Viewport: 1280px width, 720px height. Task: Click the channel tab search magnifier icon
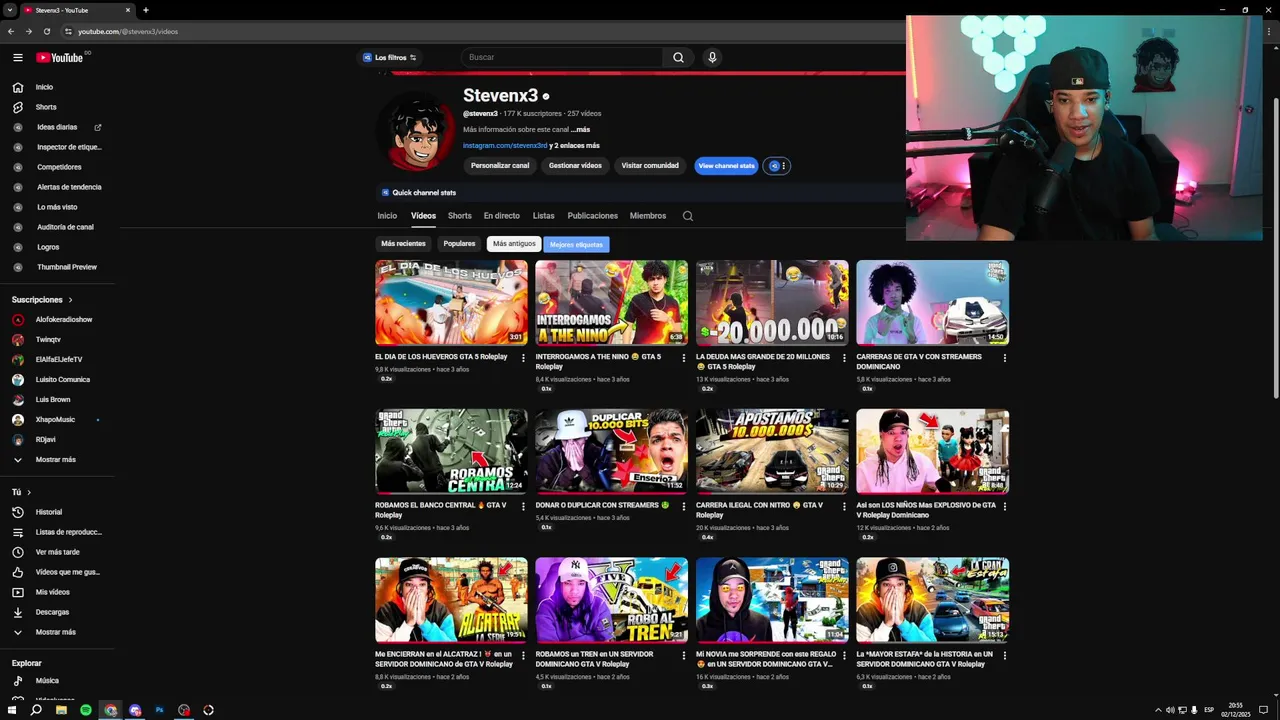(687, 216)
